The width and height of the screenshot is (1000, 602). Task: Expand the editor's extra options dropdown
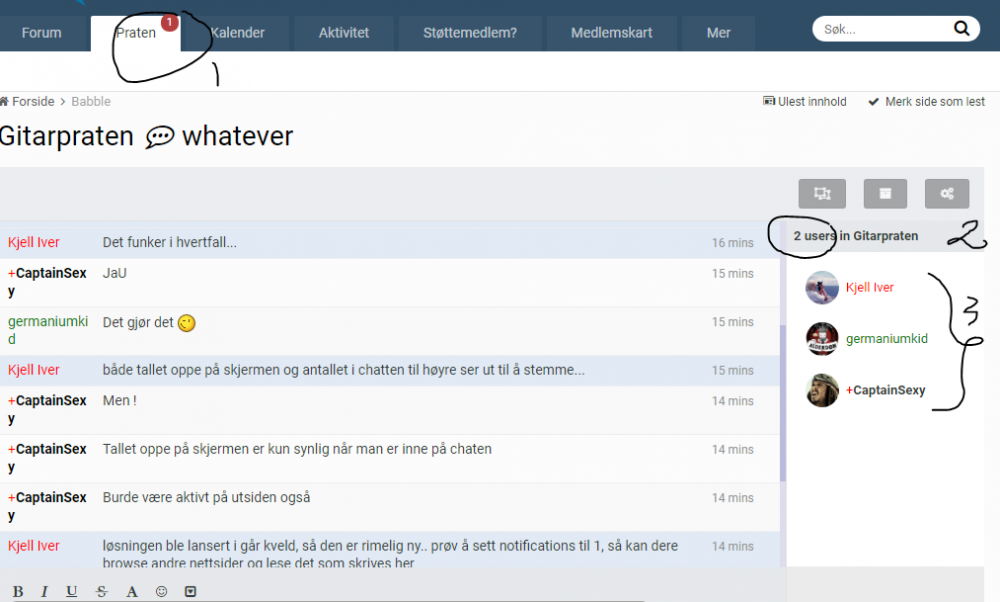click(x=191, y=591)
